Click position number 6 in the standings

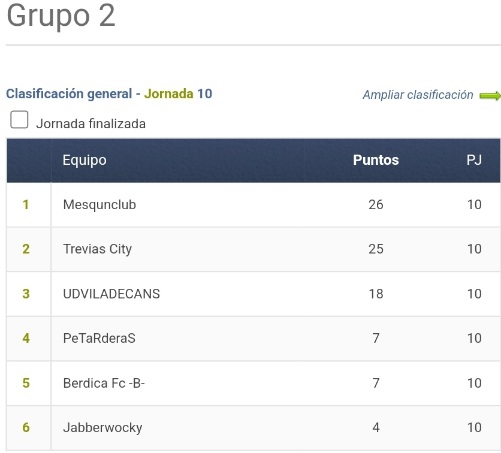click(x=26, y=428)
